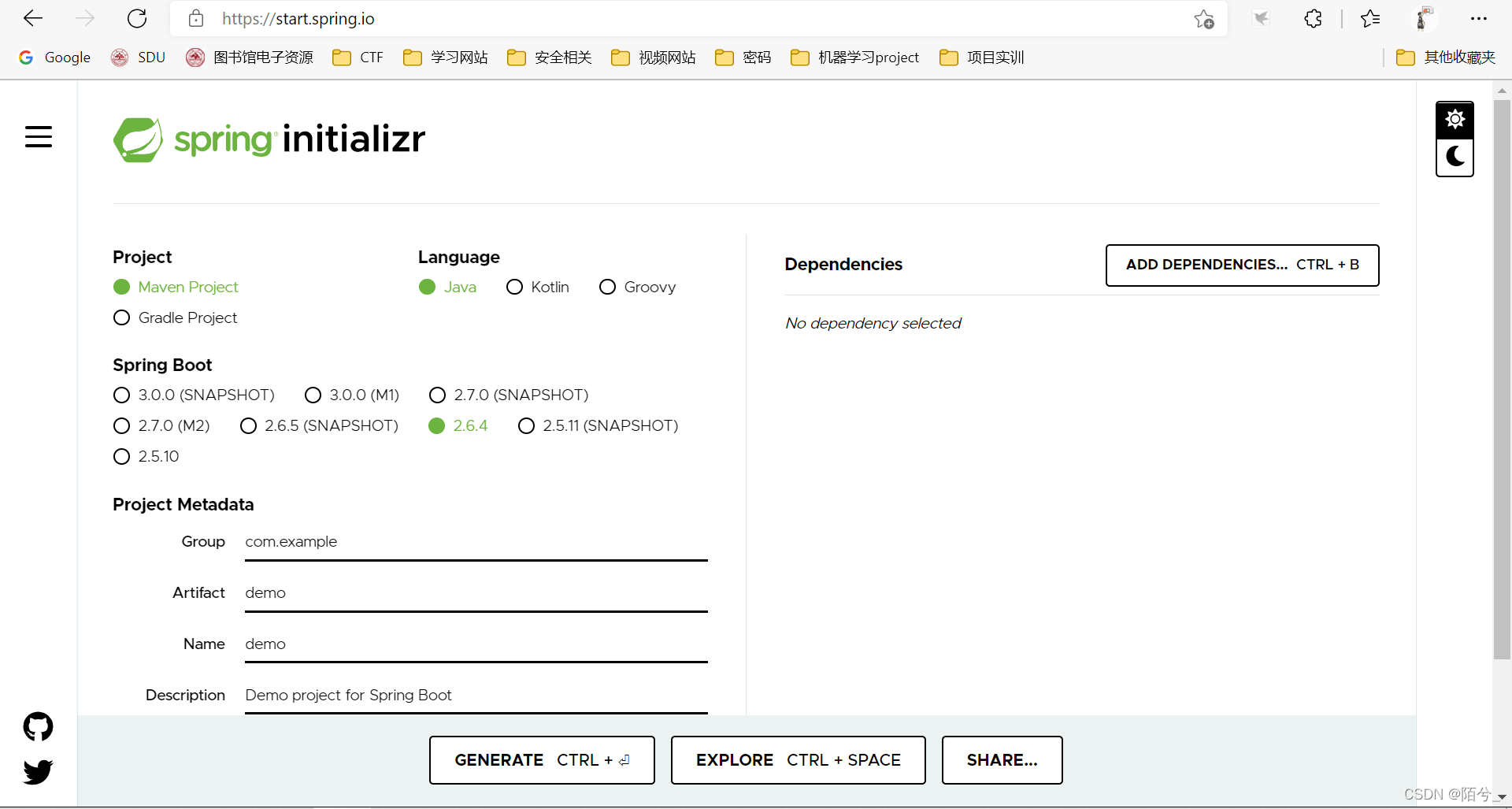Add this page to favorites
This screenshot has width=1512, height=809.
click(1204, 19)
